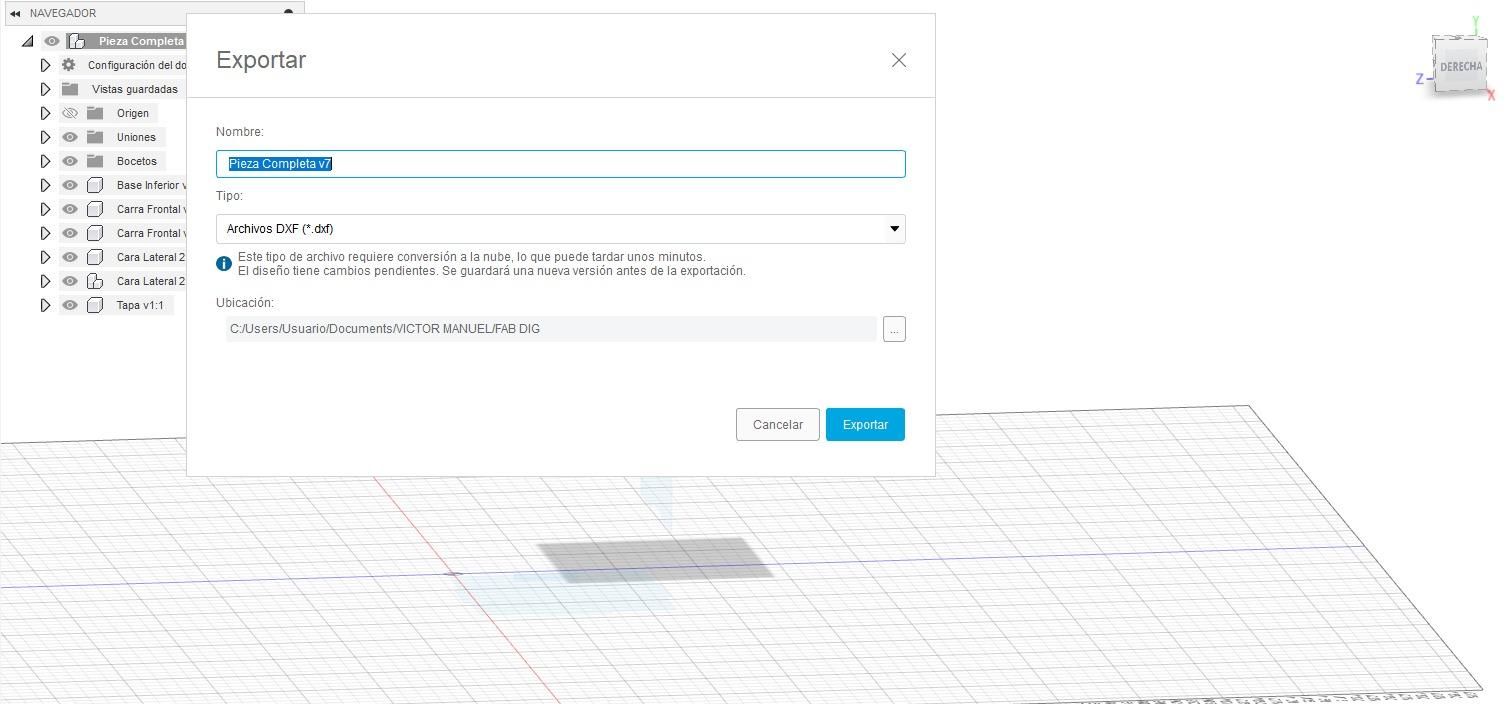Open the Tipo file format dropdown

[561, 229]
